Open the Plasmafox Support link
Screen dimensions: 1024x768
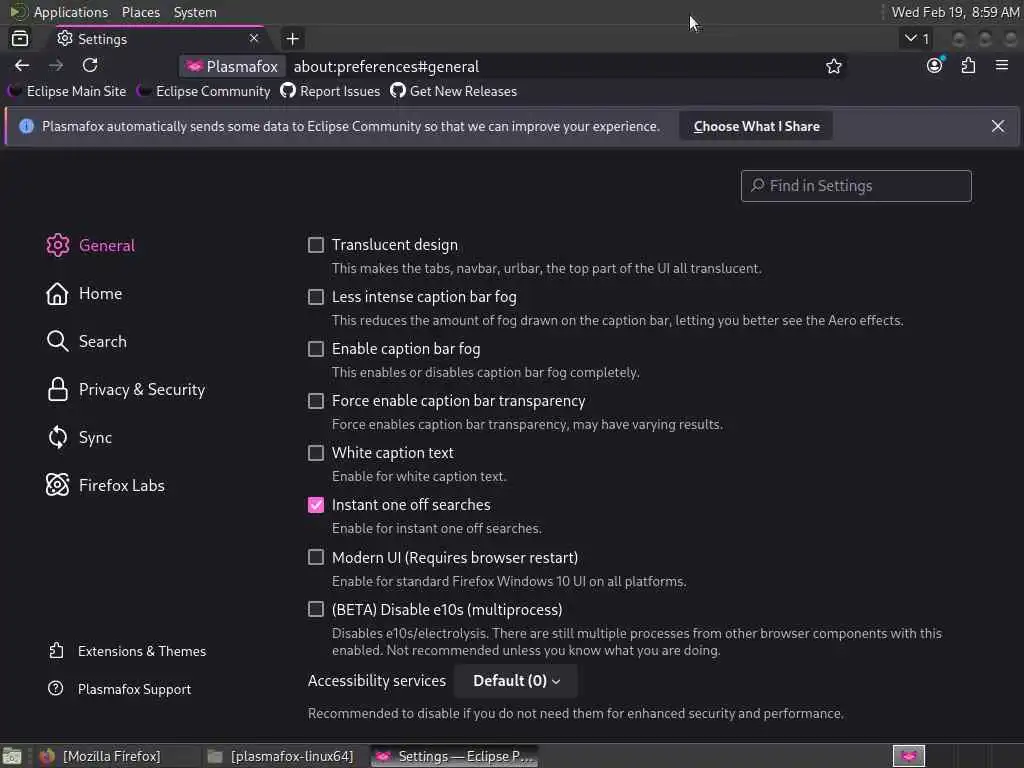click(x=134, y=689)
